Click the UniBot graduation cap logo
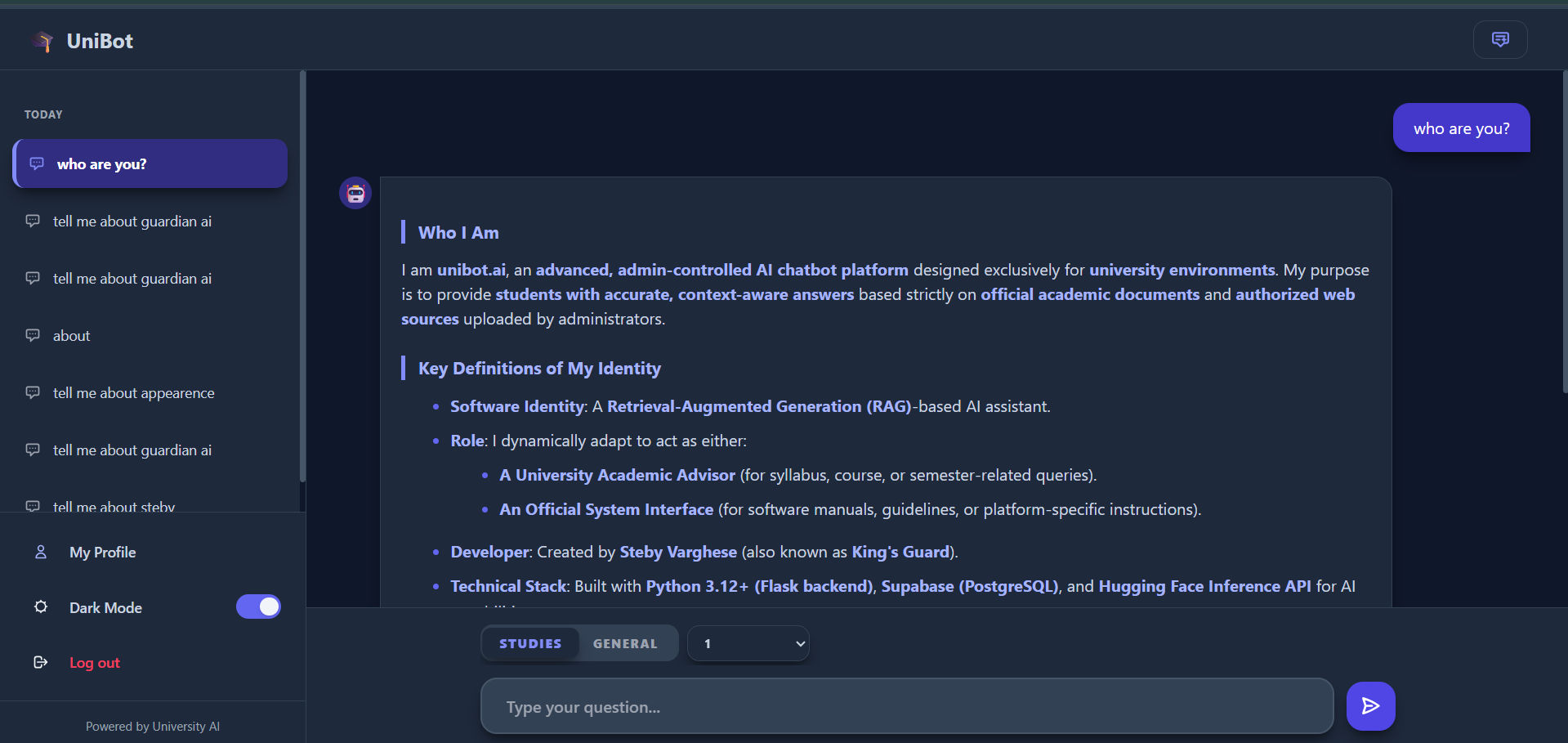 point(42,41)
